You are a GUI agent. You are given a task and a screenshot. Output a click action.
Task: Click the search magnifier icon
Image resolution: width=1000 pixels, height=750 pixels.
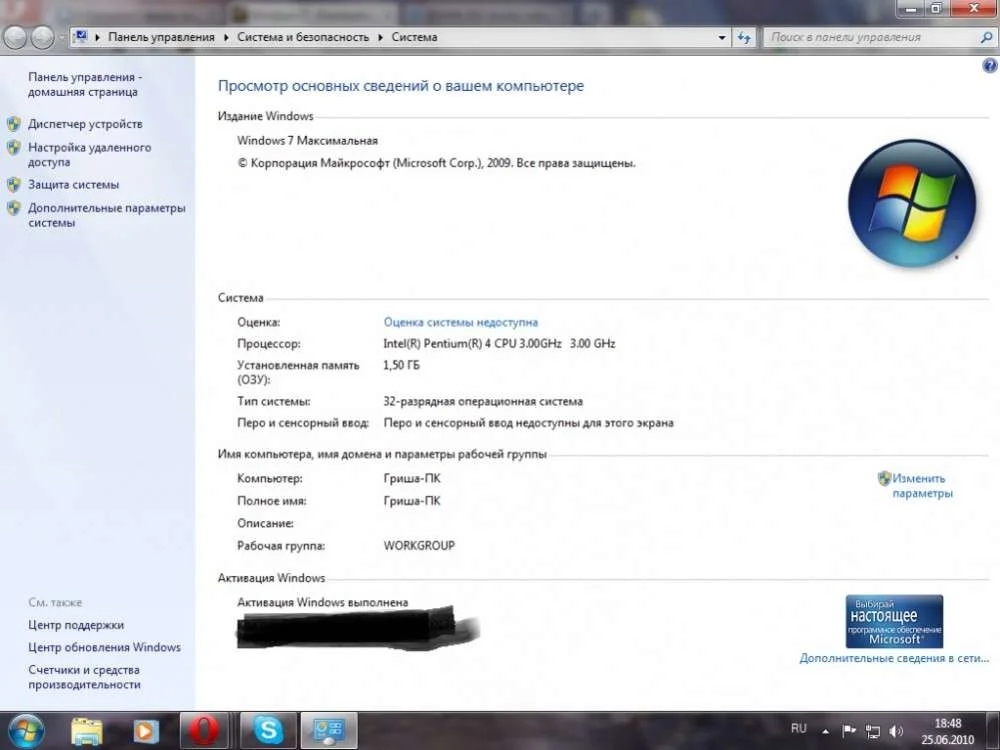[985, 37]
